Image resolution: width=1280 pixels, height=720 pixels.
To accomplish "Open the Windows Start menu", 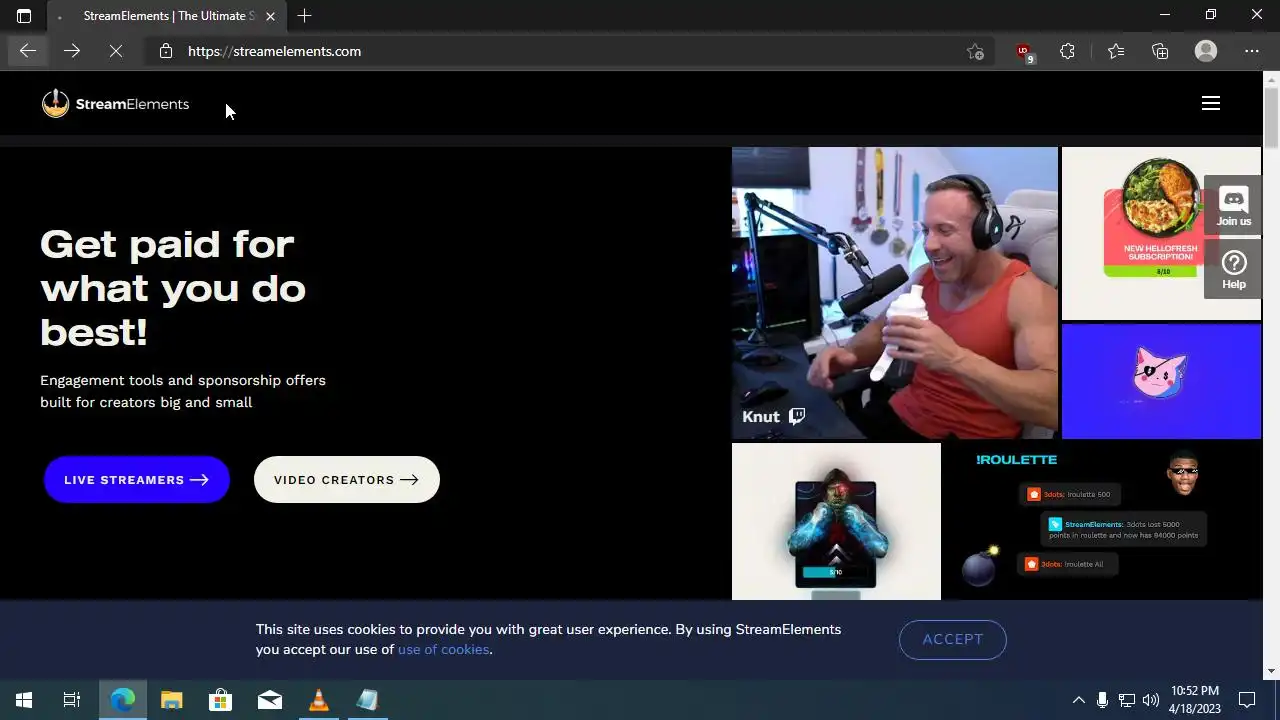I will (24, 700).
